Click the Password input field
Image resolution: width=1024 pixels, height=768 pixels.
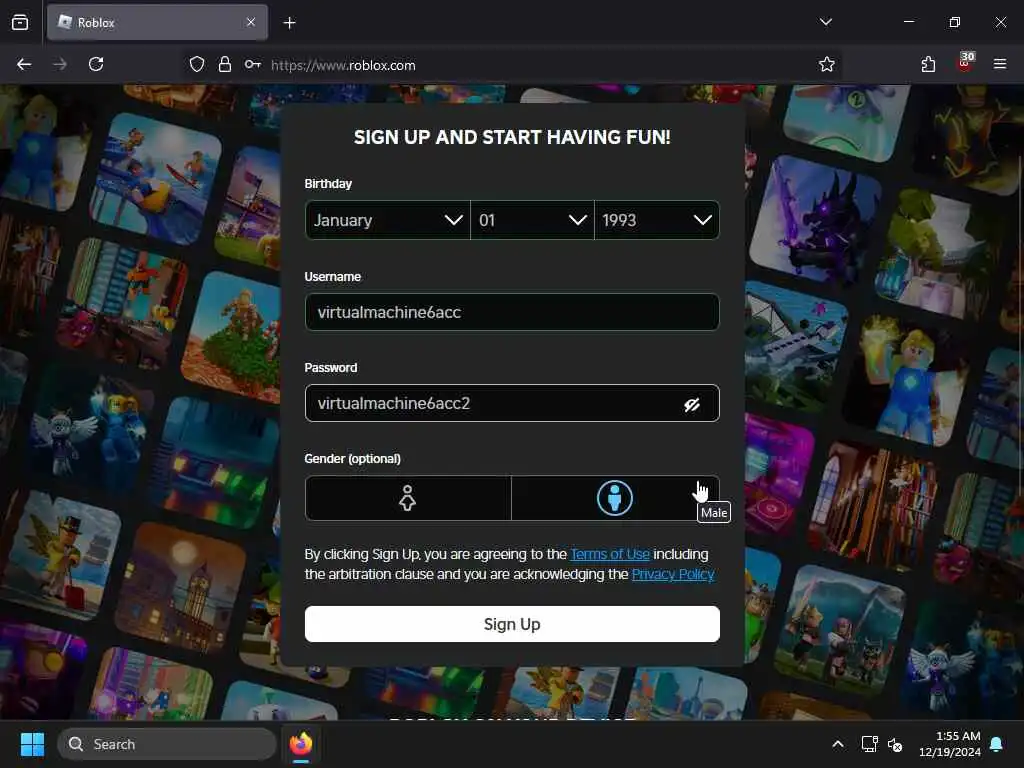(x=512, y=404)
